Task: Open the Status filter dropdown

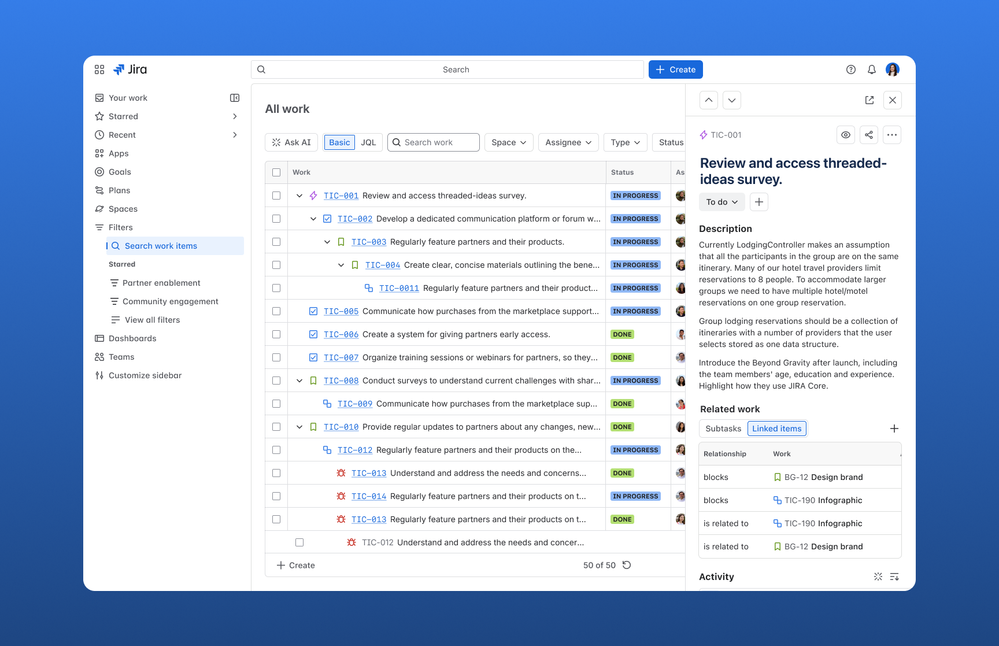Action: coord(671,142)
